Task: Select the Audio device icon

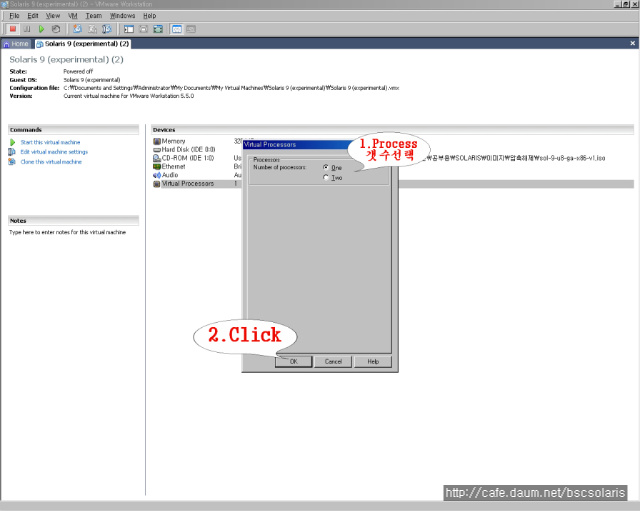Action: 157,175
